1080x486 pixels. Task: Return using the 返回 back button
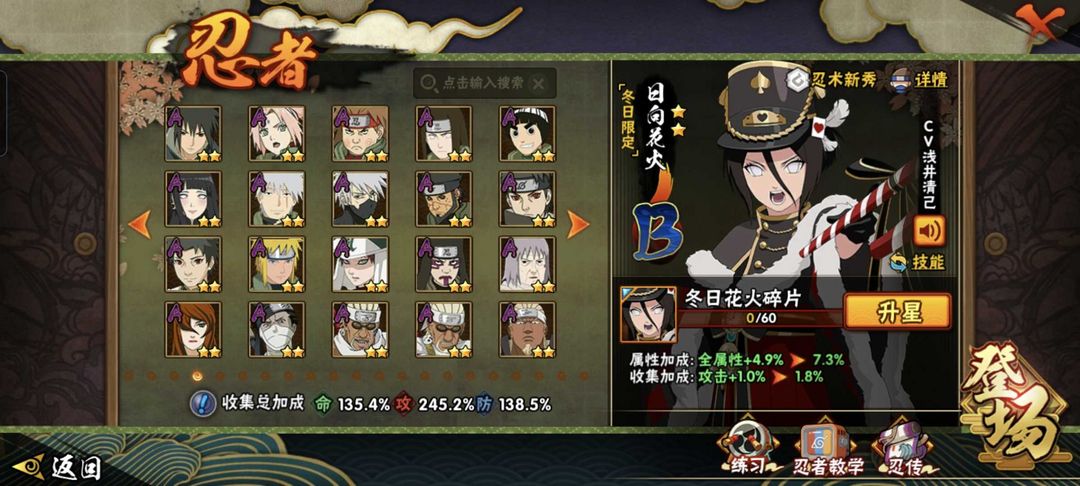[58, 467]
